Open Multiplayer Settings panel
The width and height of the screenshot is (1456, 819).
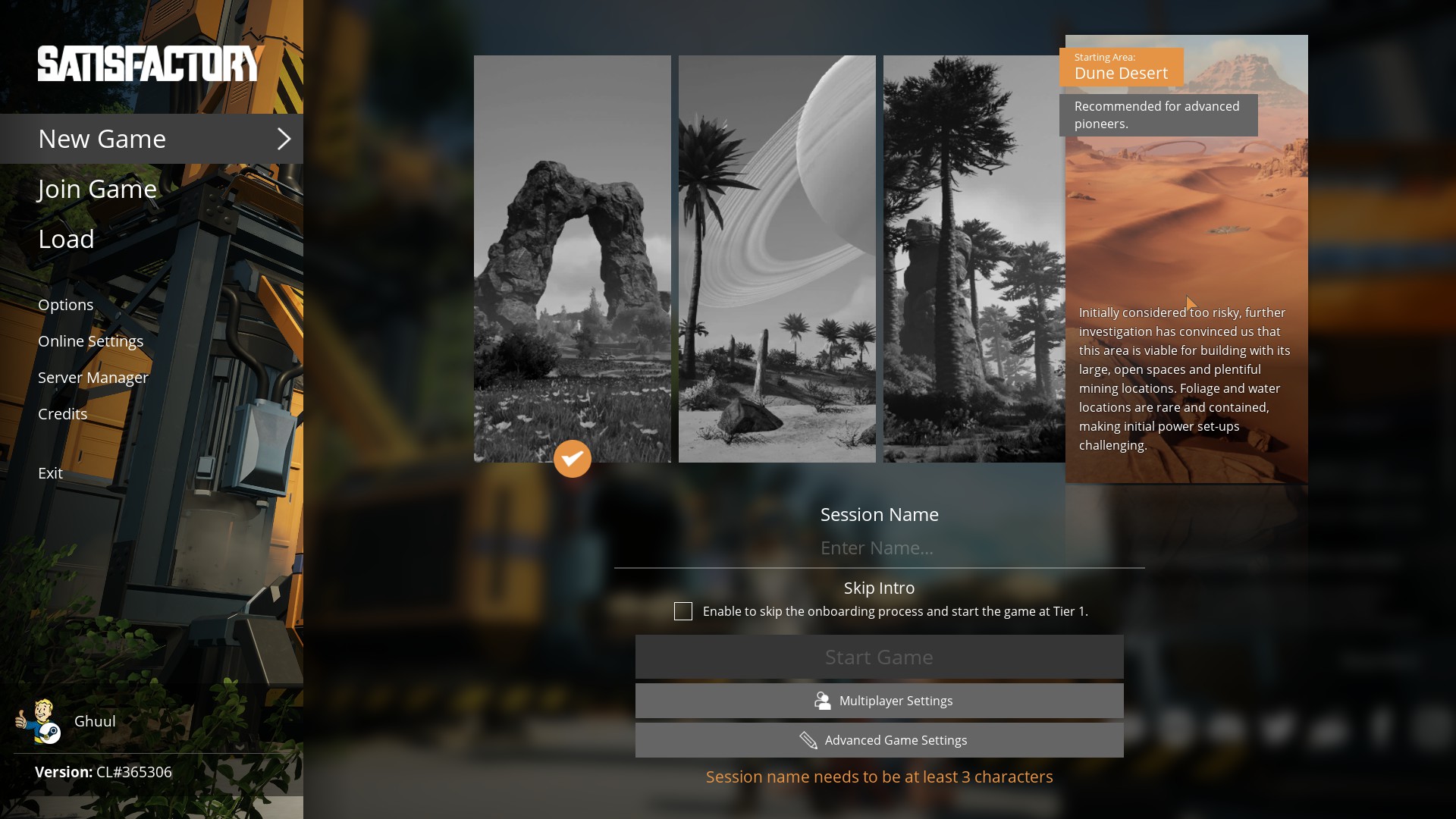(879, 700)
